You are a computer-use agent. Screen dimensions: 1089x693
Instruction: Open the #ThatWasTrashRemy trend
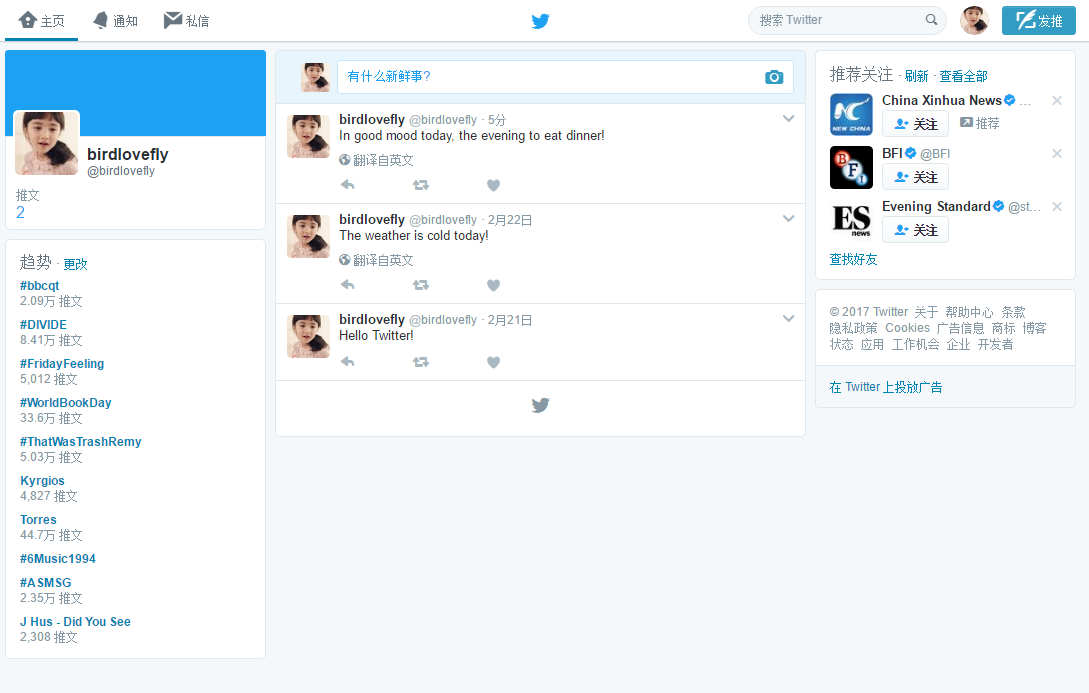[81, 441]
